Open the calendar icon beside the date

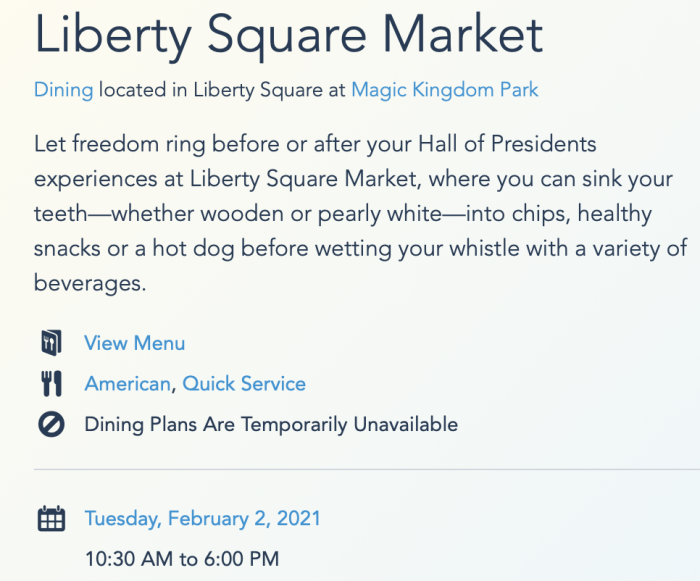click(51, 519)
